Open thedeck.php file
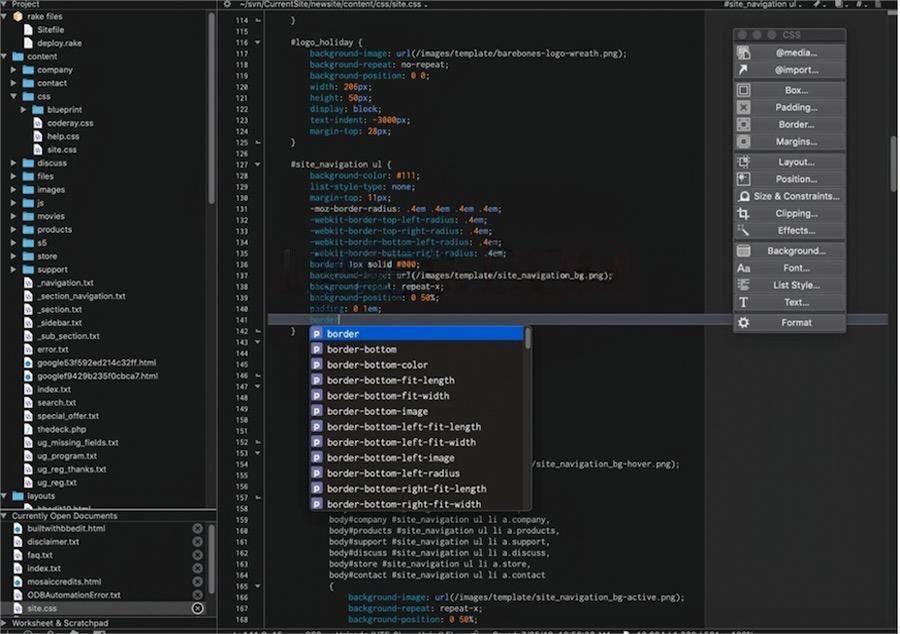This screenshot has width=900, height=634. tap(61, 429)
